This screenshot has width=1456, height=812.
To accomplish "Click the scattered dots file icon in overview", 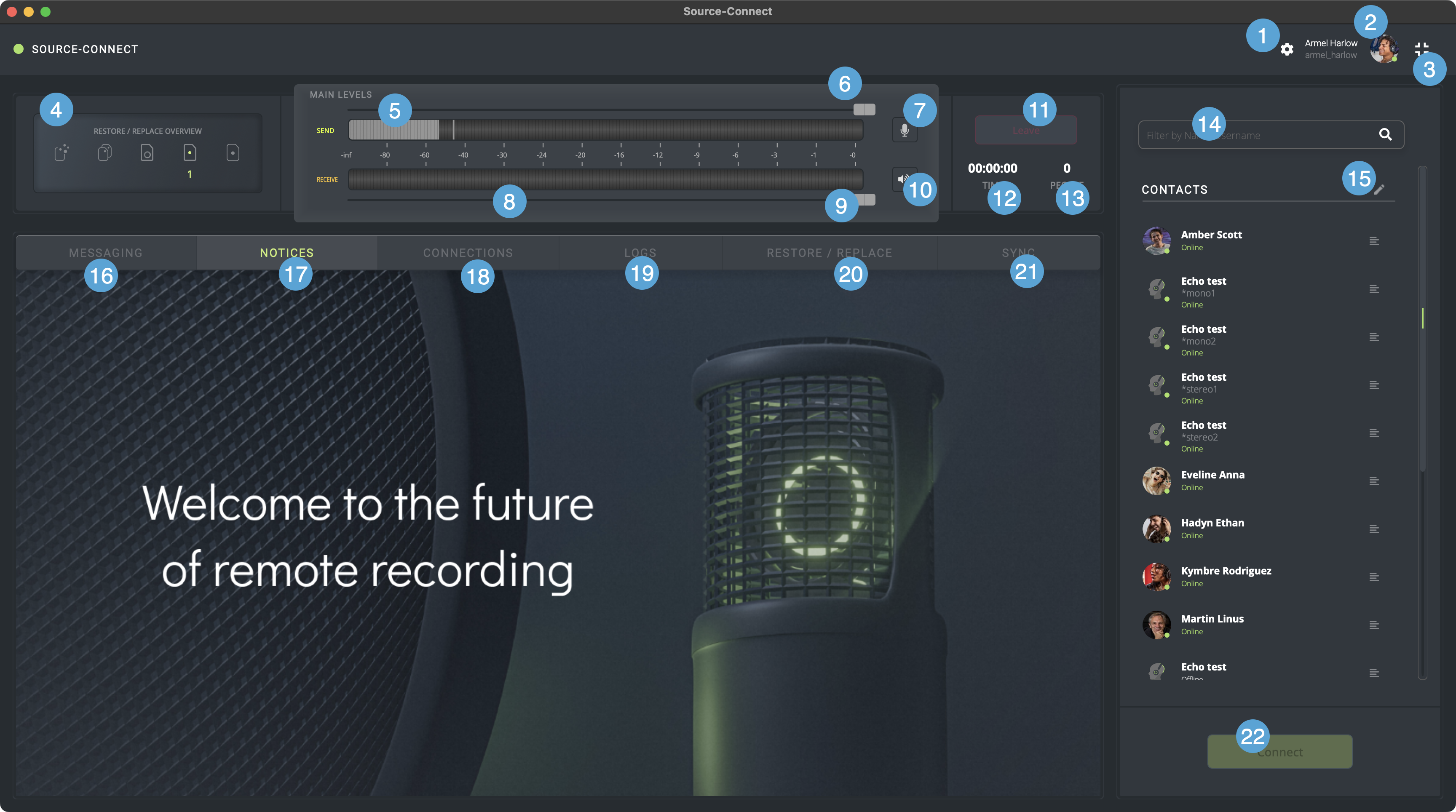I will [62, 152].
